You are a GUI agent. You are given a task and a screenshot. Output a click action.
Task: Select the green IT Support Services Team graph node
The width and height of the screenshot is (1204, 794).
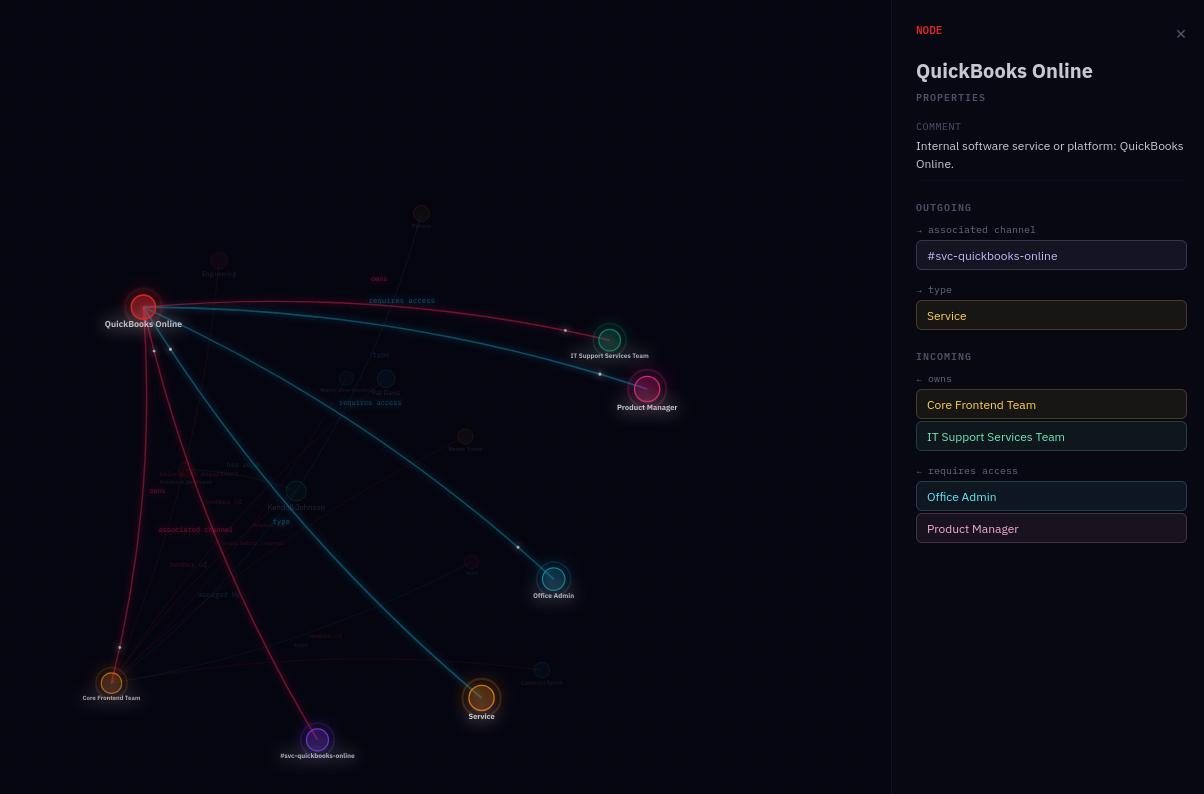(609, 340)
